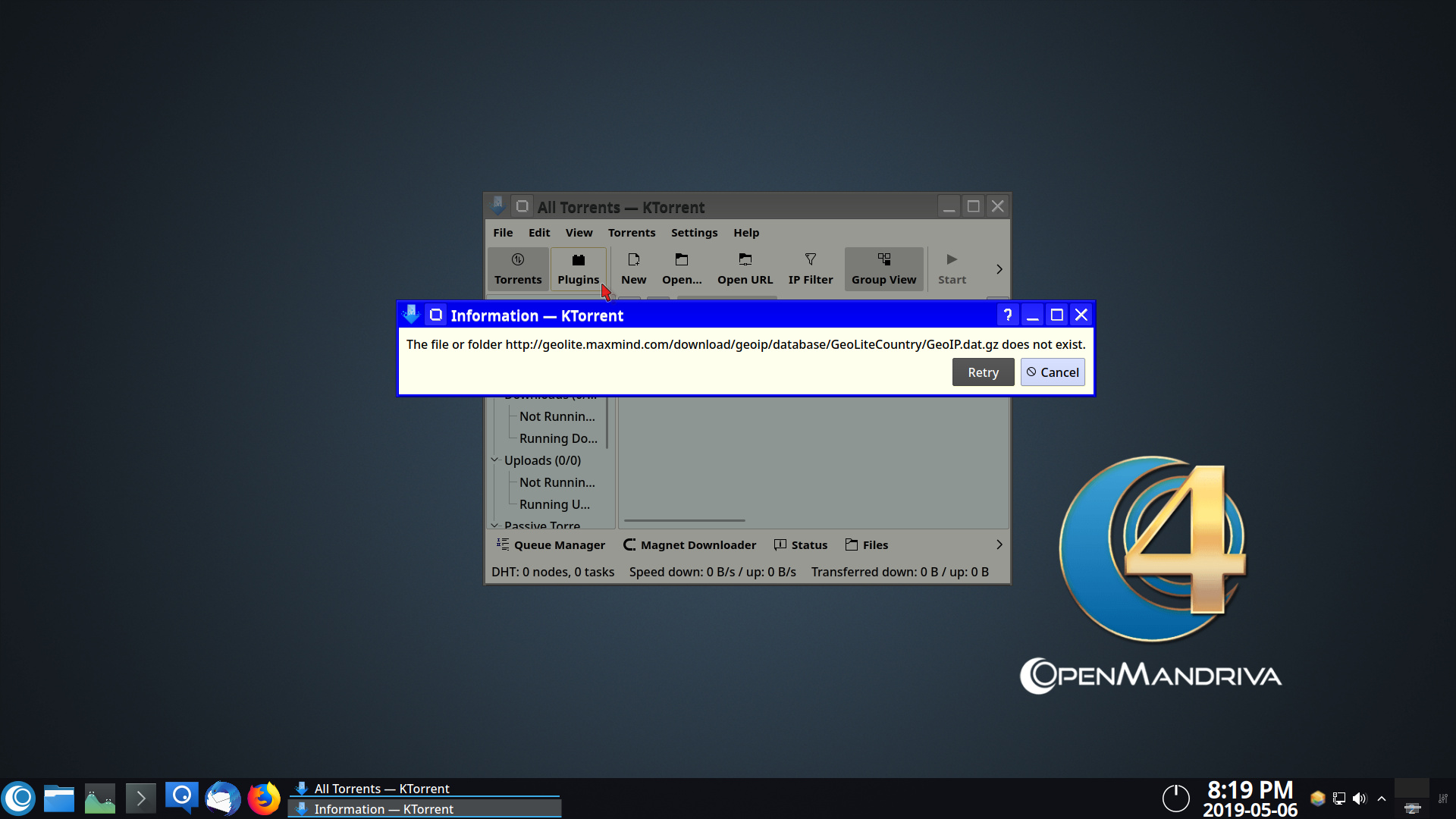
Task: Open the Settings menu in KTorrent
Action: [694, 233]
